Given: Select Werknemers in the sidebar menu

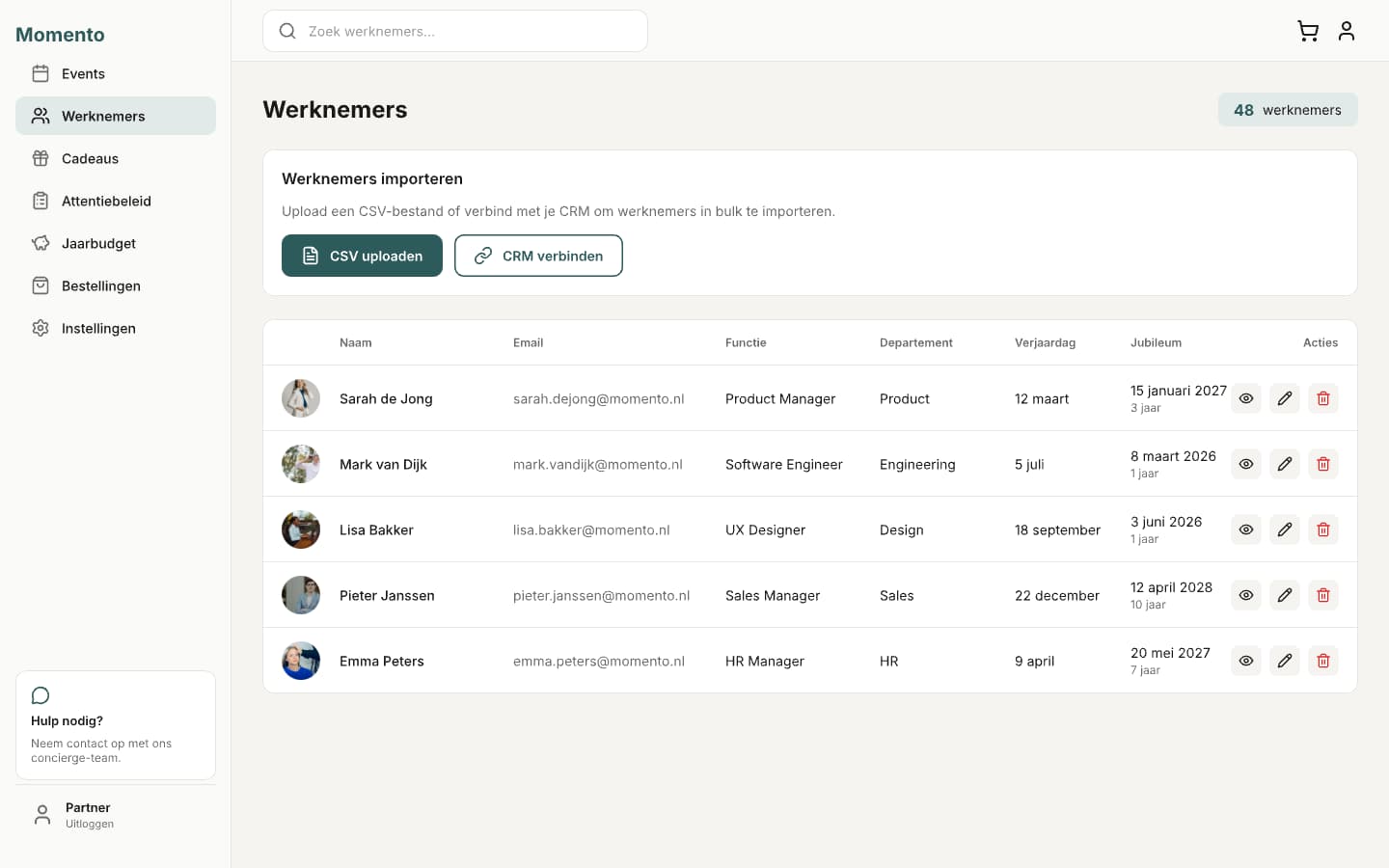Looking at the screenshot, I should tap(103, 116).
